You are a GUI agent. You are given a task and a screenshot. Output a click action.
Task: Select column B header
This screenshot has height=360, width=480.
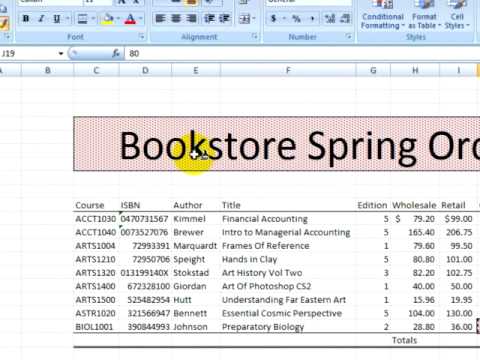coord(48,70)
